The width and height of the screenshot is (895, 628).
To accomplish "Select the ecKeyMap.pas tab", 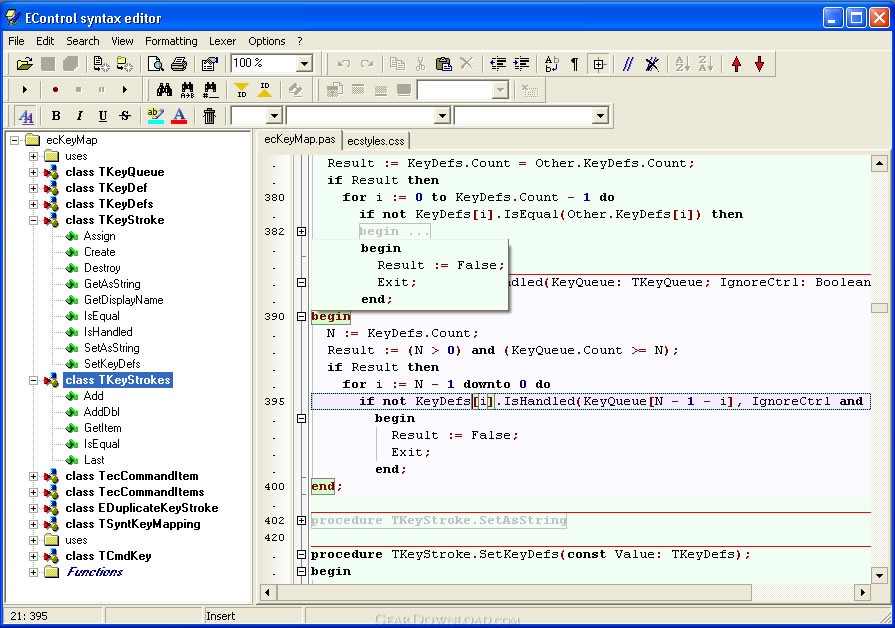I will coord(300,139).
